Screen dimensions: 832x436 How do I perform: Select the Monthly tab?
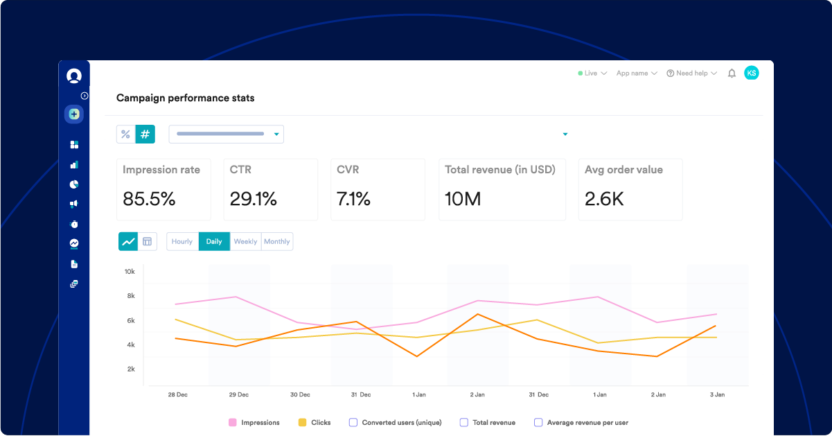coord(277,241)
